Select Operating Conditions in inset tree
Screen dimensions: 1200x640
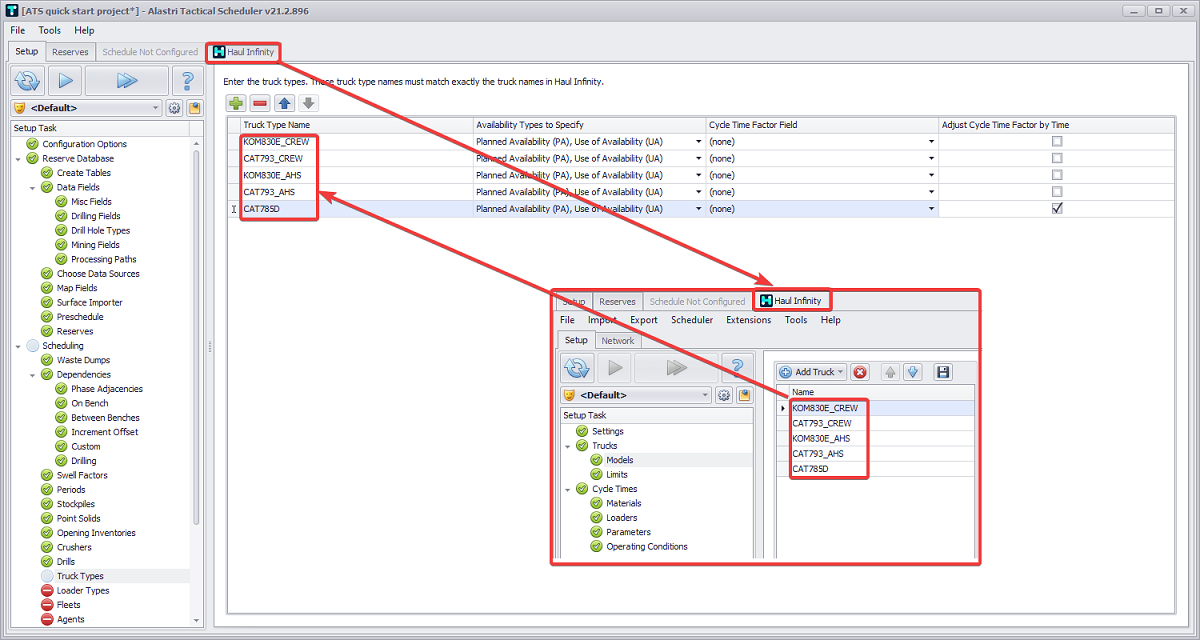[x=647, y=547]
